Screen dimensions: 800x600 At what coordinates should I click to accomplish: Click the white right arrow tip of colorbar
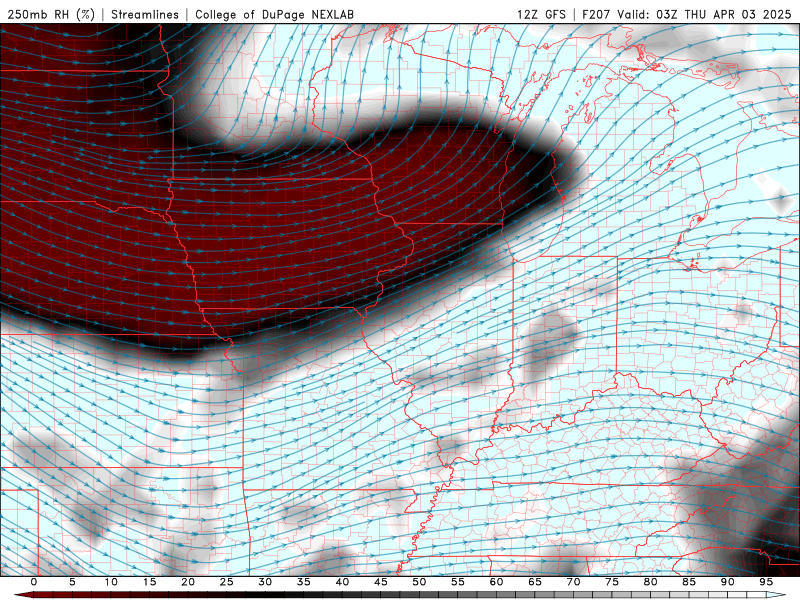777,595
